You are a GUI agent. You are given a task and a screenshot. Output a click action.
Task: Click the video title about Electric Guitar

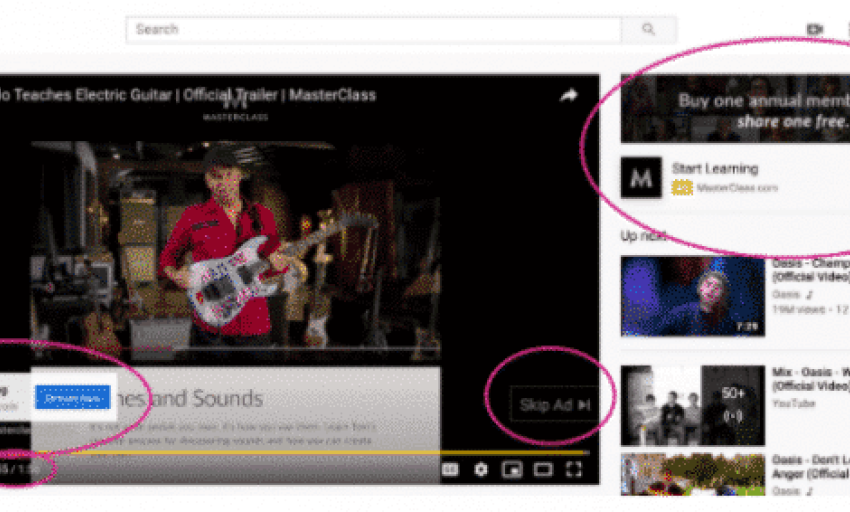(x=188, y=95)
